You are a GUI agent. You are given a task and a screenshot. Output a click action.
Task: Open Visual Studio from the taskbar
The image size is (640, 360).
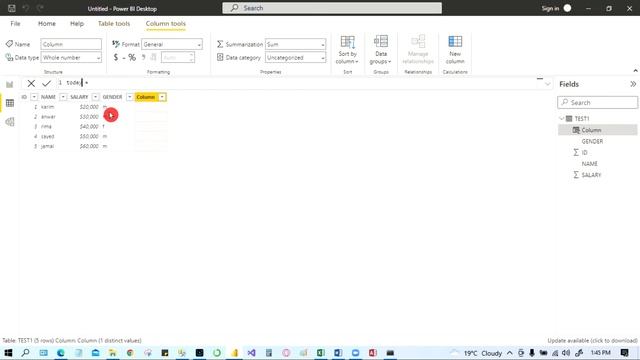click(x=251, y=353)
